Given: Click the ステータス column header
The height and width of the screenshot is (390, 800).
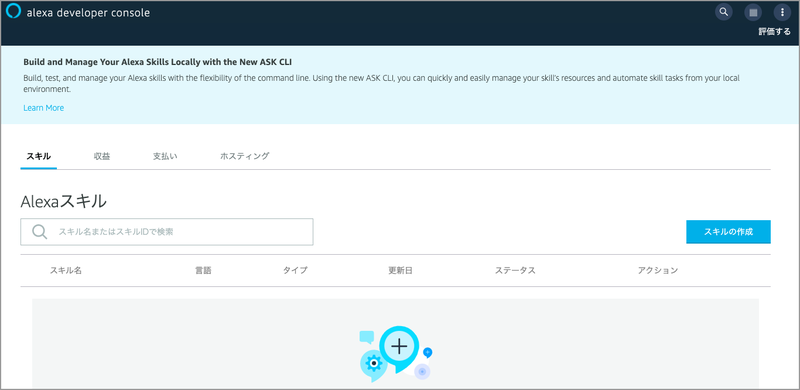Looking at the screenshot, I should click(515, 271).
